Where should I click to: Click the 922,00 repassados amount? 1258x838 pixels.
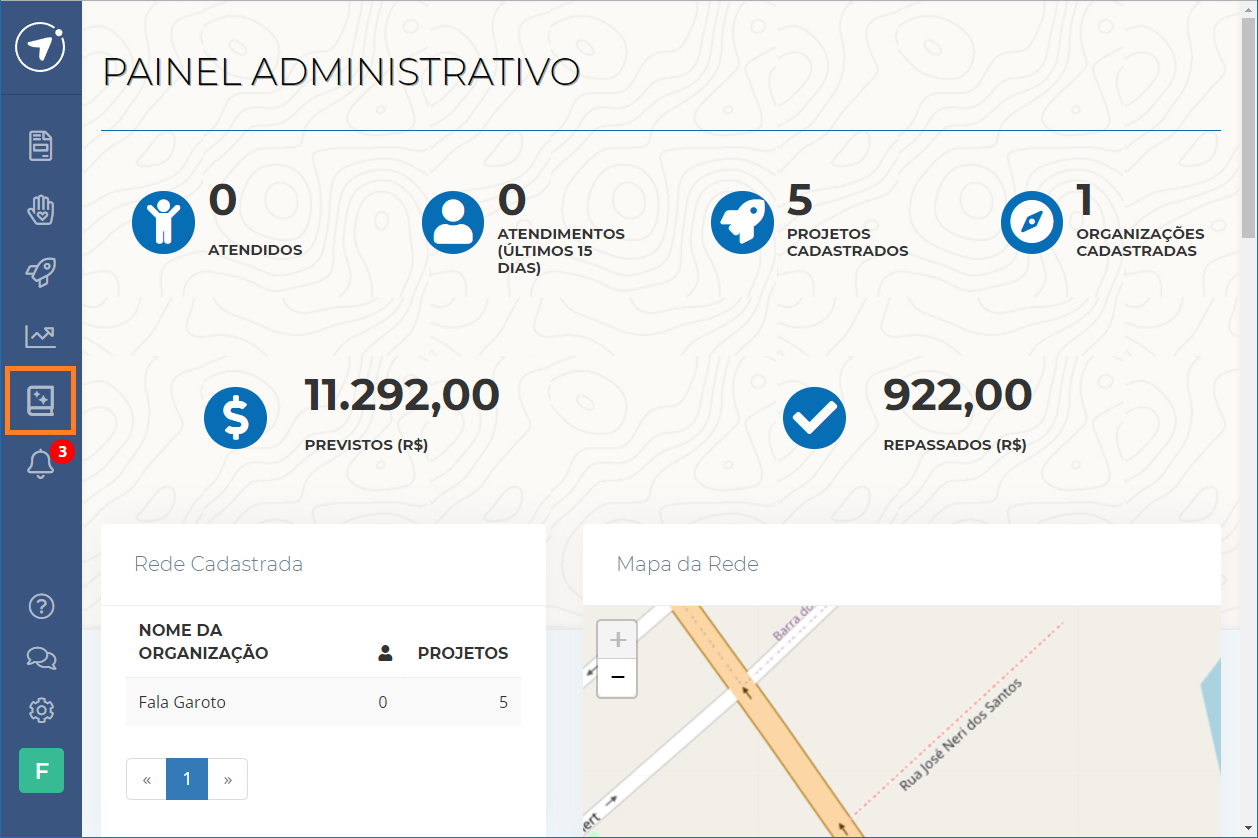click(x=958, y=395)
